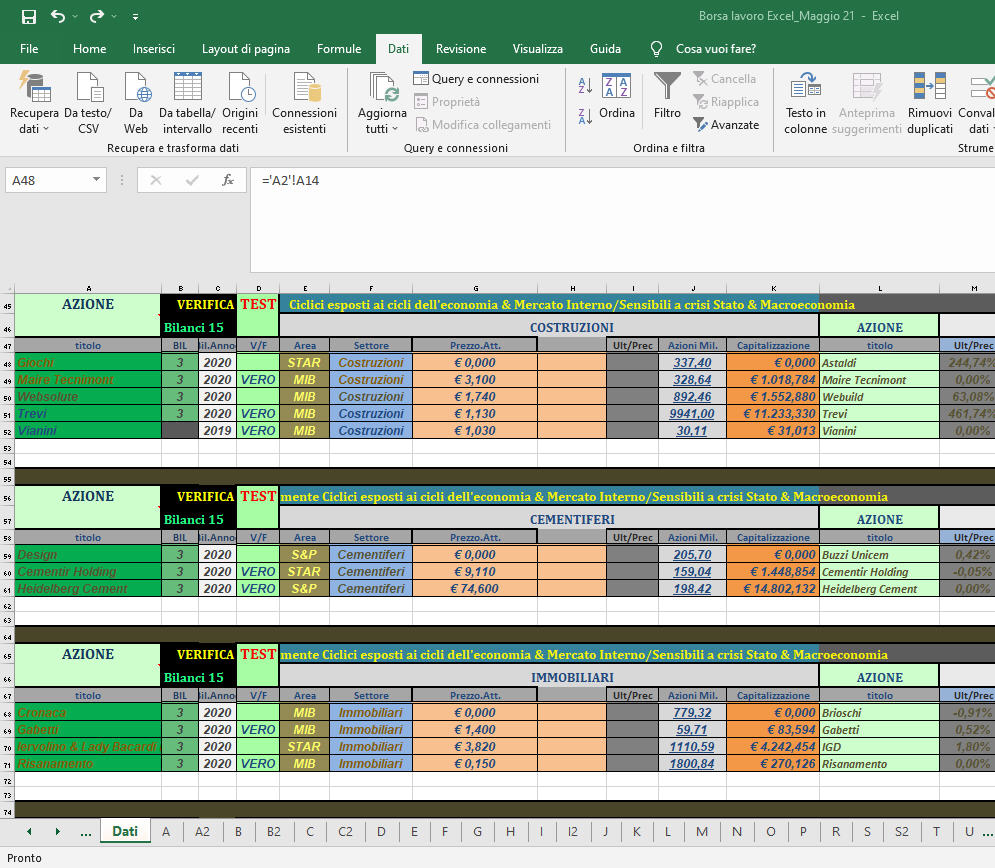Open the 205,70 link for Design
Image resolution: width=995 pixels, height=868 pixels.
[x=692, y=555]
